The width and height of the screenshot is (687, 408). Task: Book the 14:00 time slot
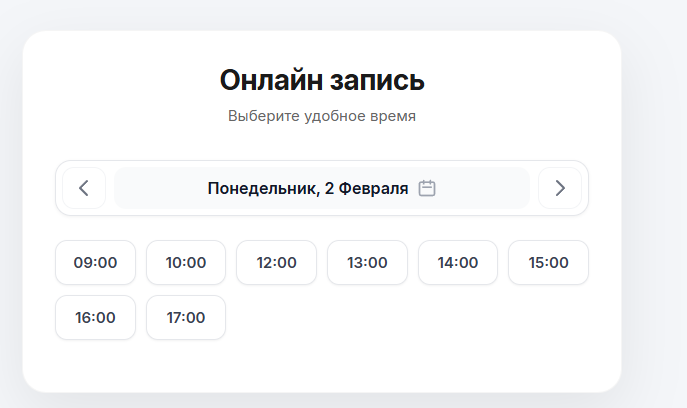point(457,263)
